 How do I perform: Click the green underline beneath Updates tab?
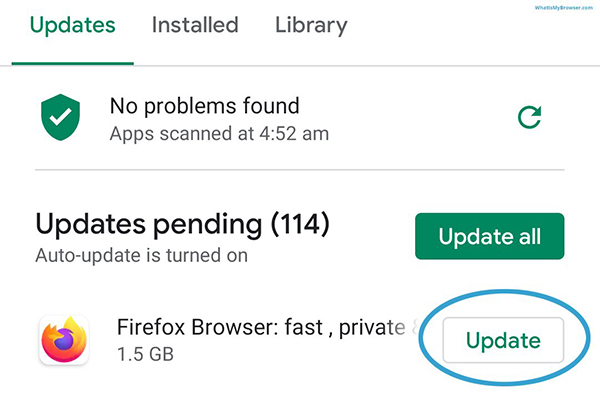pos(73,63)
